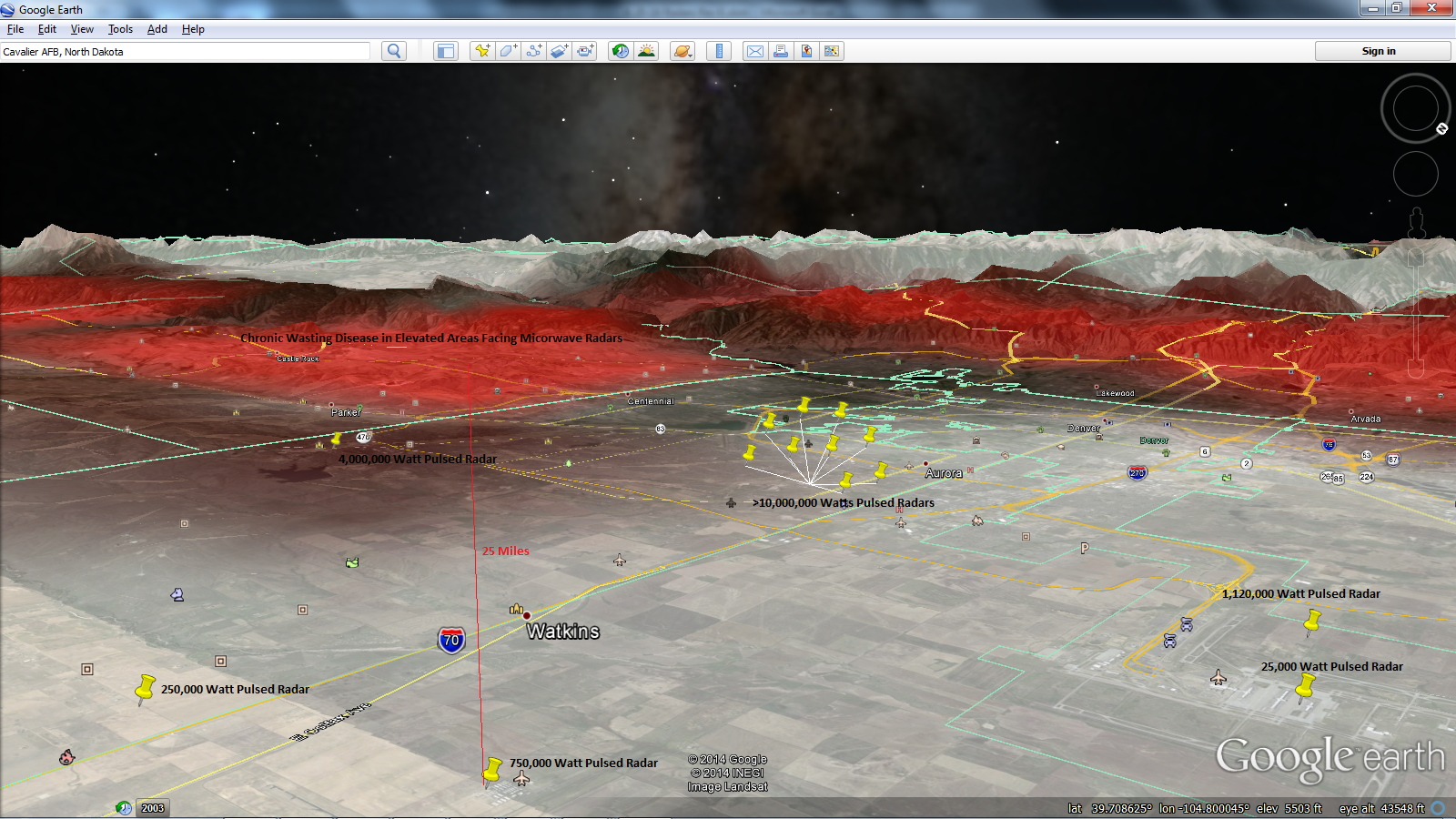Screen dimensions: 1456x819
Task: Open the Add menu
Action: pos(157,29)
